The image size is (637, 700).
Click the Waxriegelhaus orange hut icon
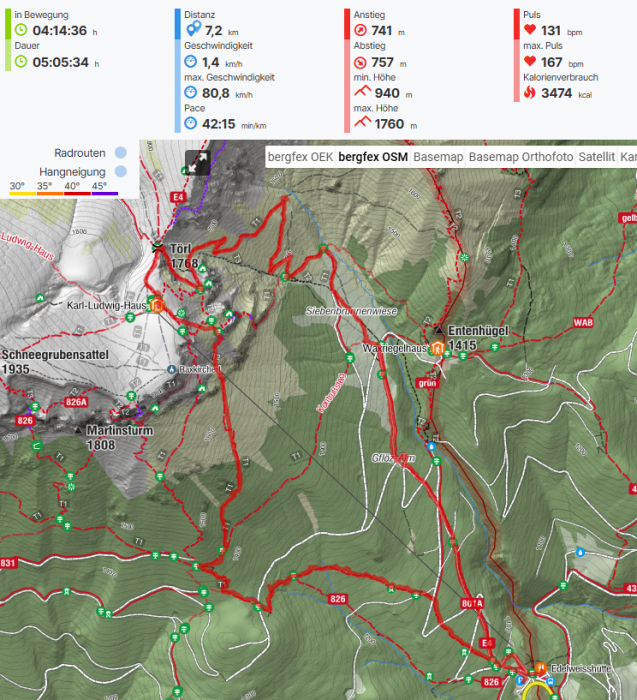[437, 347]
